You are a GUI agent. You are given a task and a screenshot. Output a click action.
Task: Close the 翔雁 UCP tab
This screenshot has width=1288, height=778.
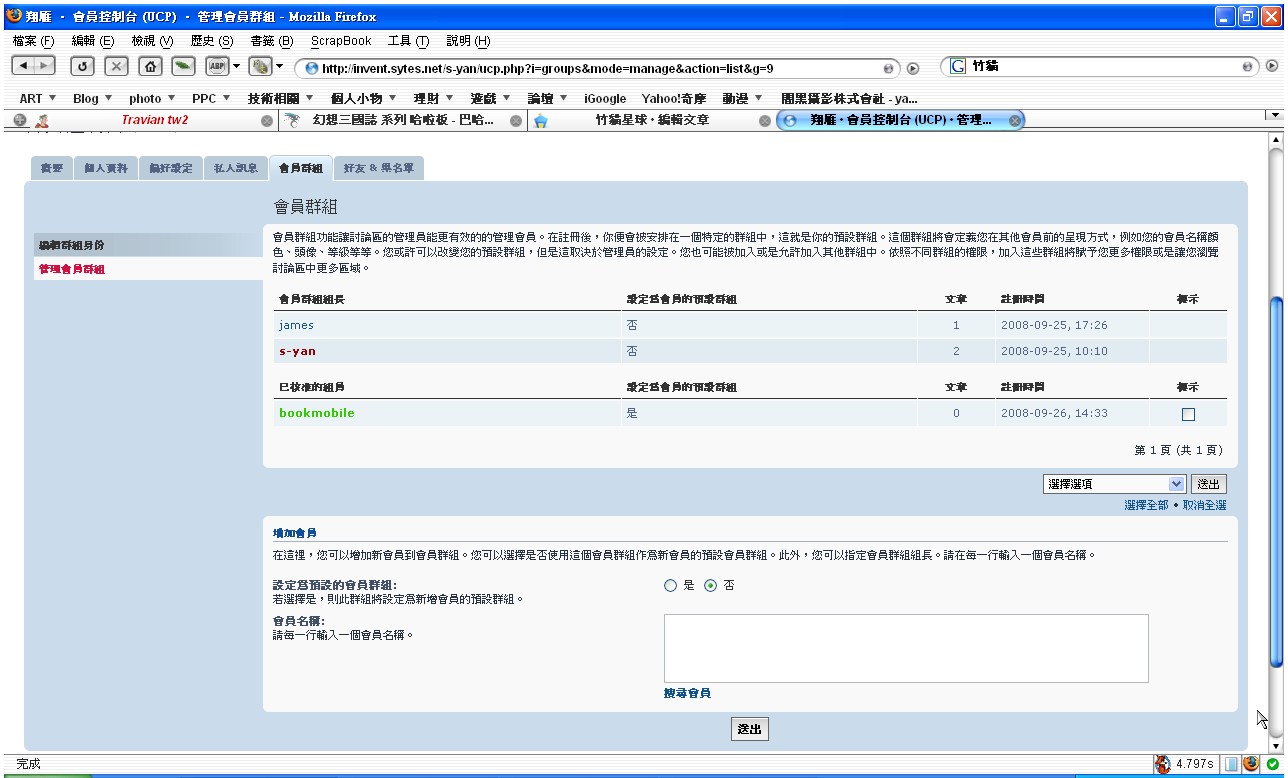[1015, 120]
